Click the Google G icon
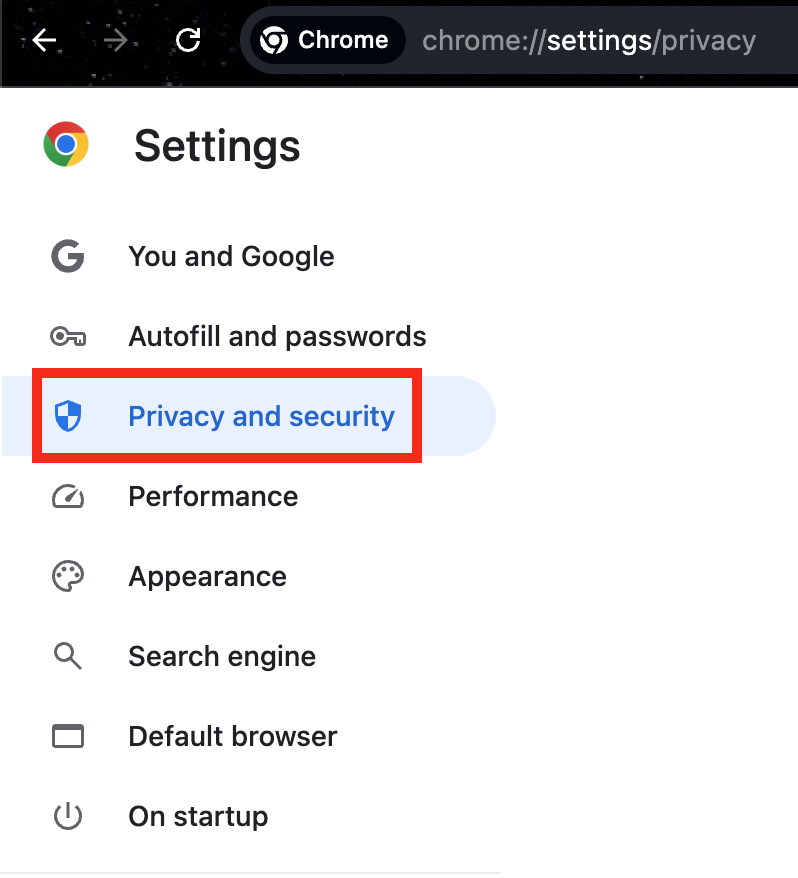 (68, 256)
